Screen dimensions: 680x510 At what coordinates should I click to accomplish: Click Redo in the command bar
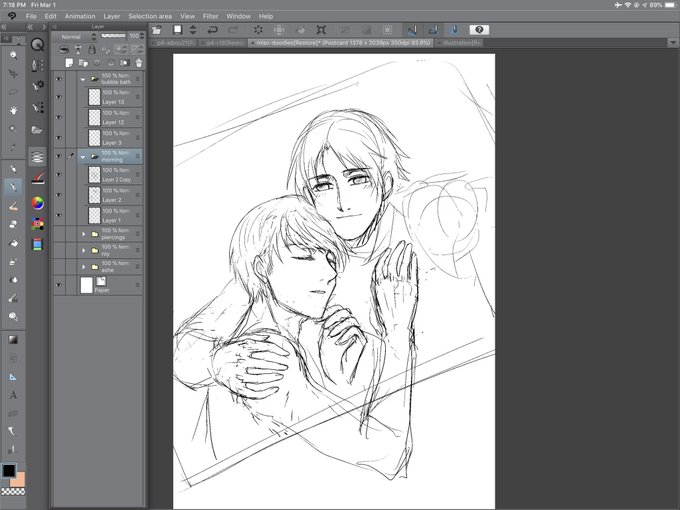pos(233,29)
